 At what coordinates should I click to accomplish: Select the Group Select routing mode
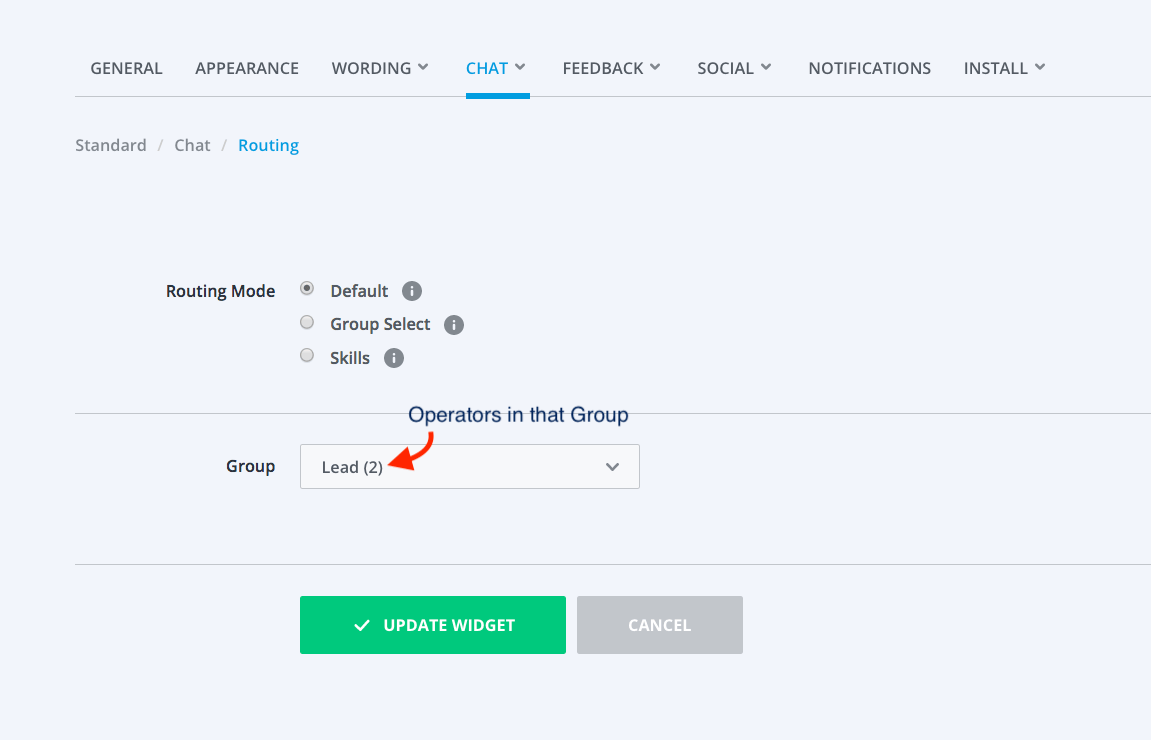(306, 322)
